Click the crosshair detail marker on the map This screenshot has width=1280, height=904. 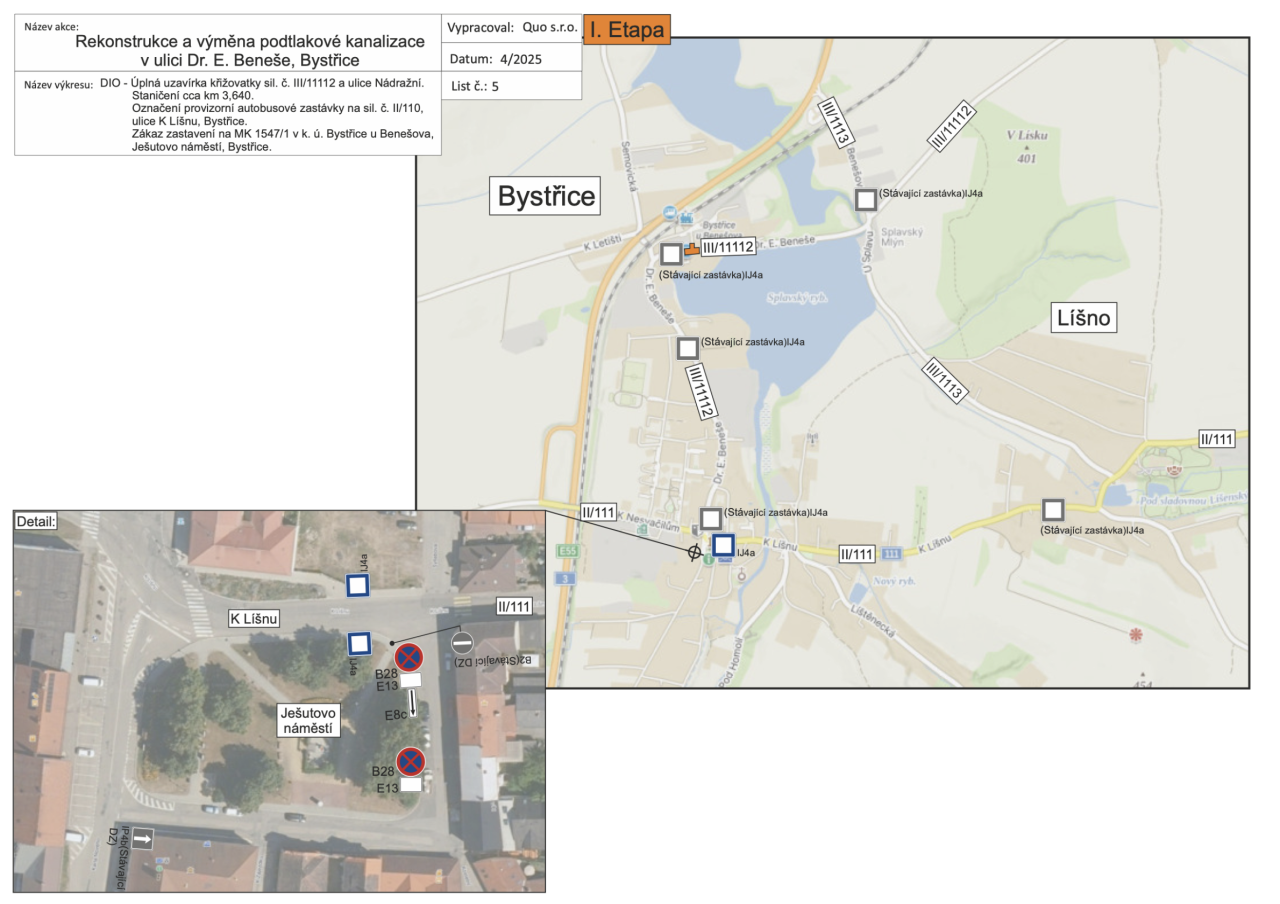point(694,552)
